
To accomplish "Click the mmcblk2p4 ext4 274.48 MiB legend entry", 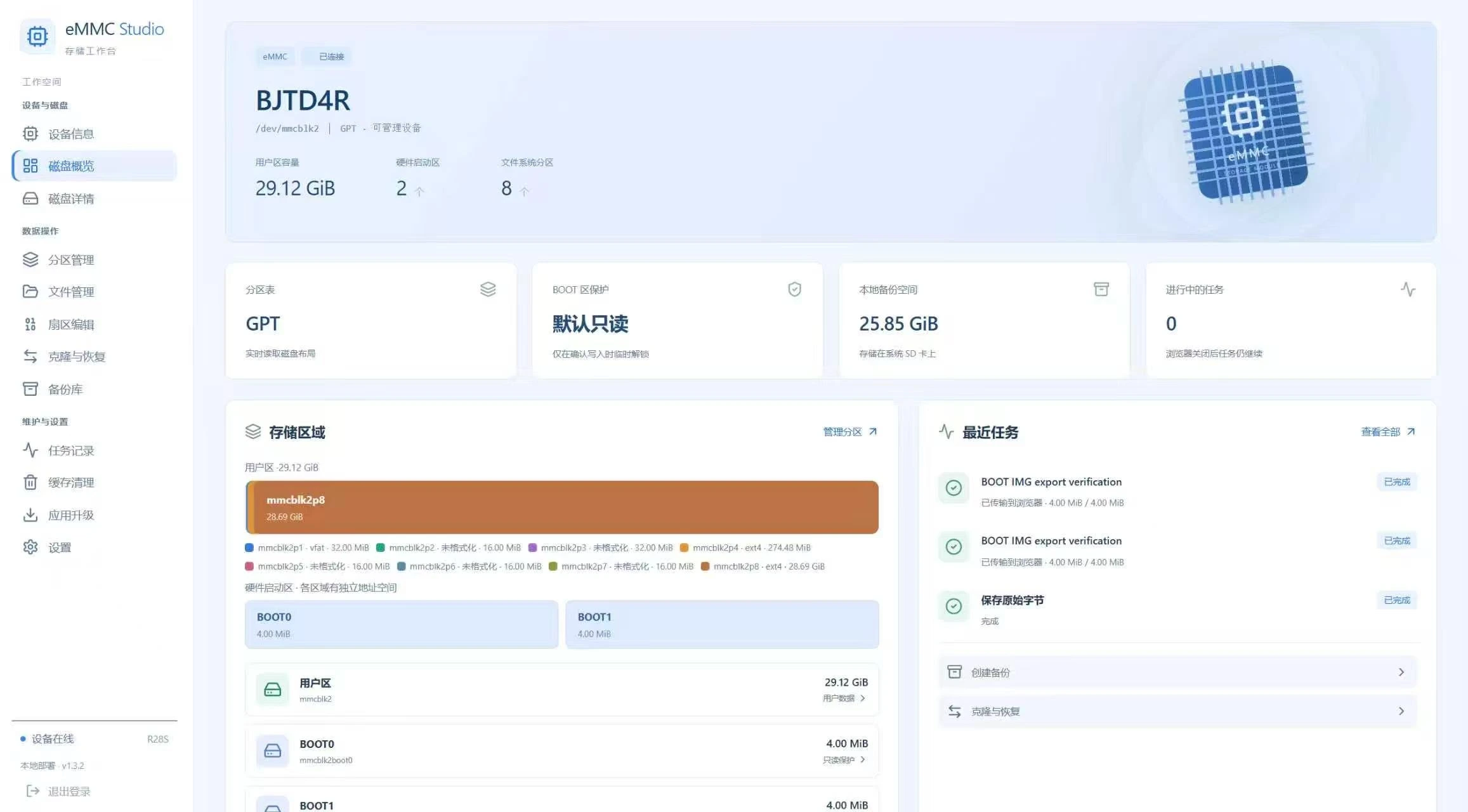I will coord(745,547).
